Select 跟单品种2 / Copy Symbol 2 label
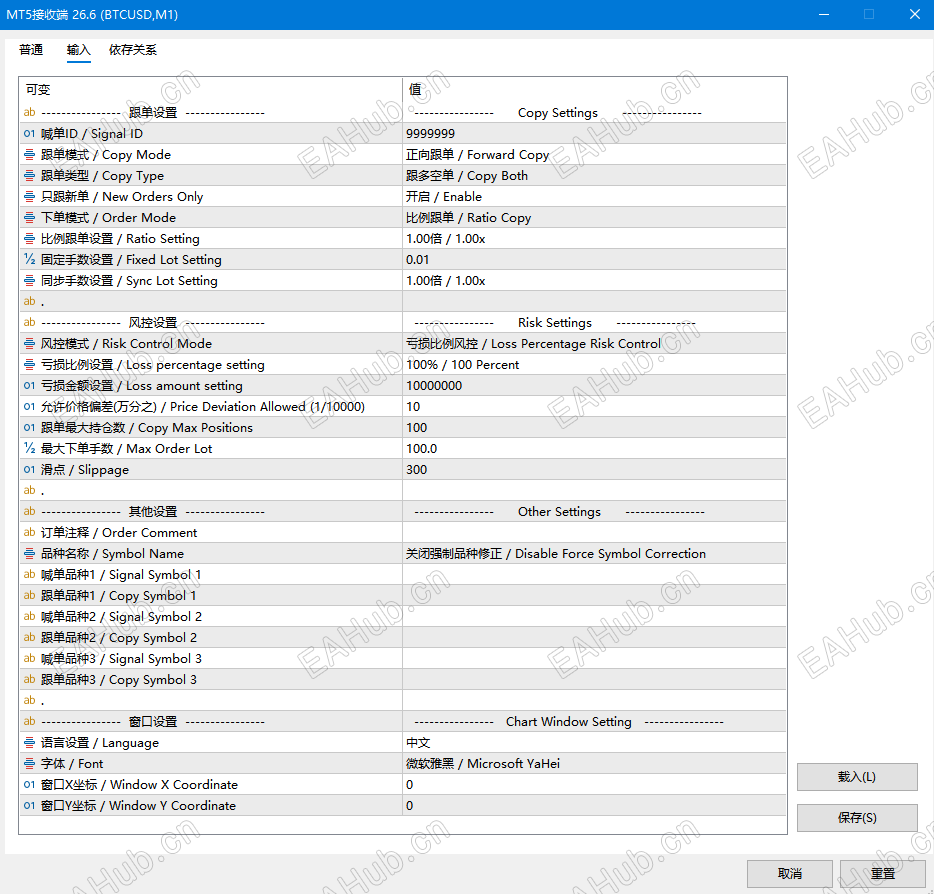The width and height of the screenshot is (934, 894). pos(119,637)
